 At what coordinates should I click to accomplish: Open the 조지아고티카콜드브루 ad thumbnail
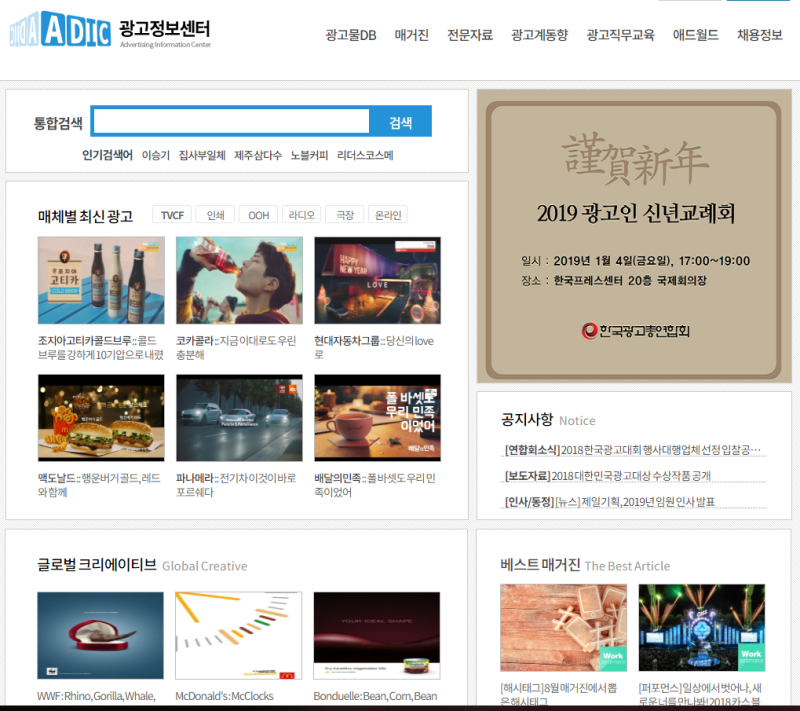101,280
